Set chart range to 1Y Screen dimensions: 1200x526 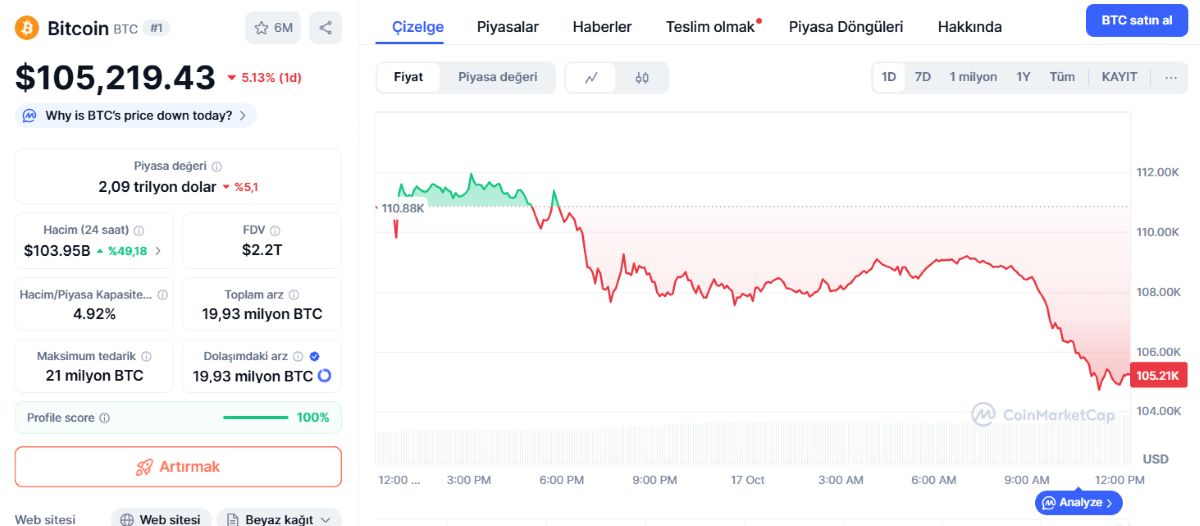tap(1023, 77)
